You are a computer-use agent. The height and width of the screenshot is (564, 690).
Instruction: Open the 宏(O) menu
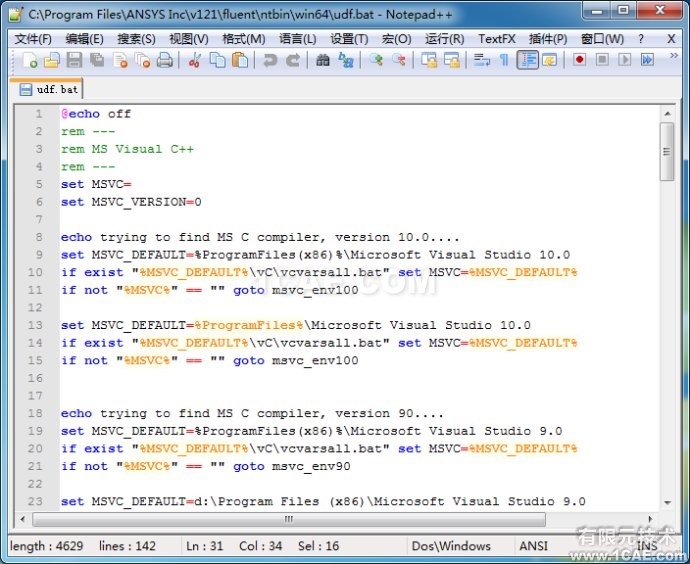[396, 39]
